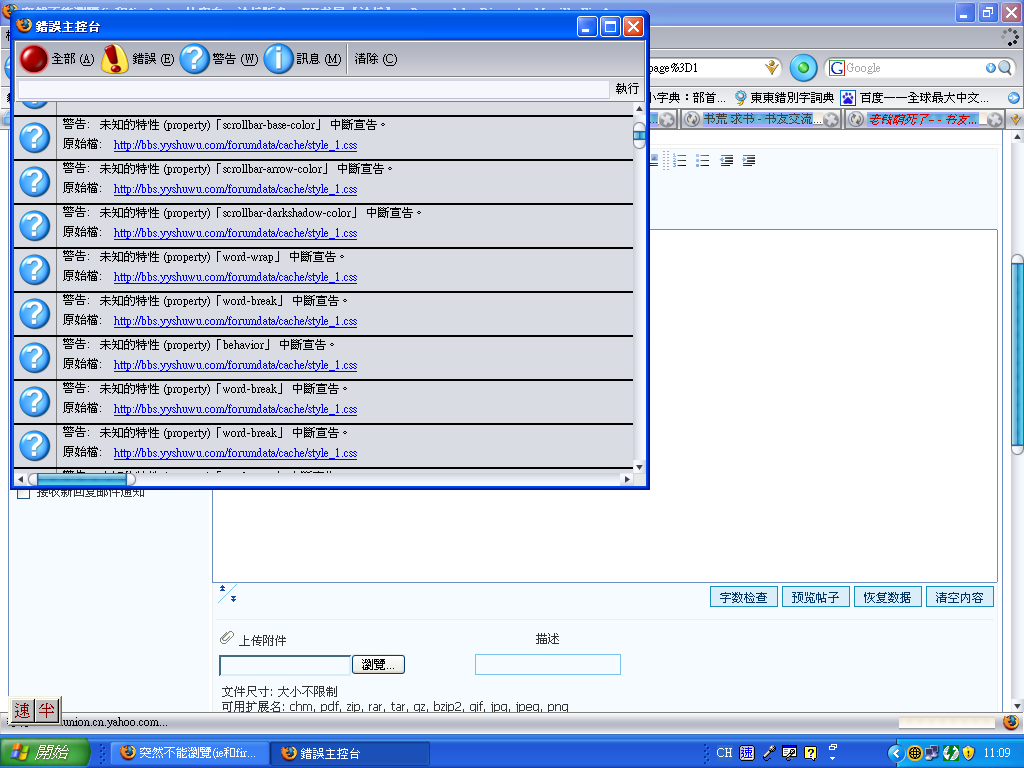Viewport: 1024px width, 768px height.
Task: Click the language bar help icon
Action: [x=811, y=753]
